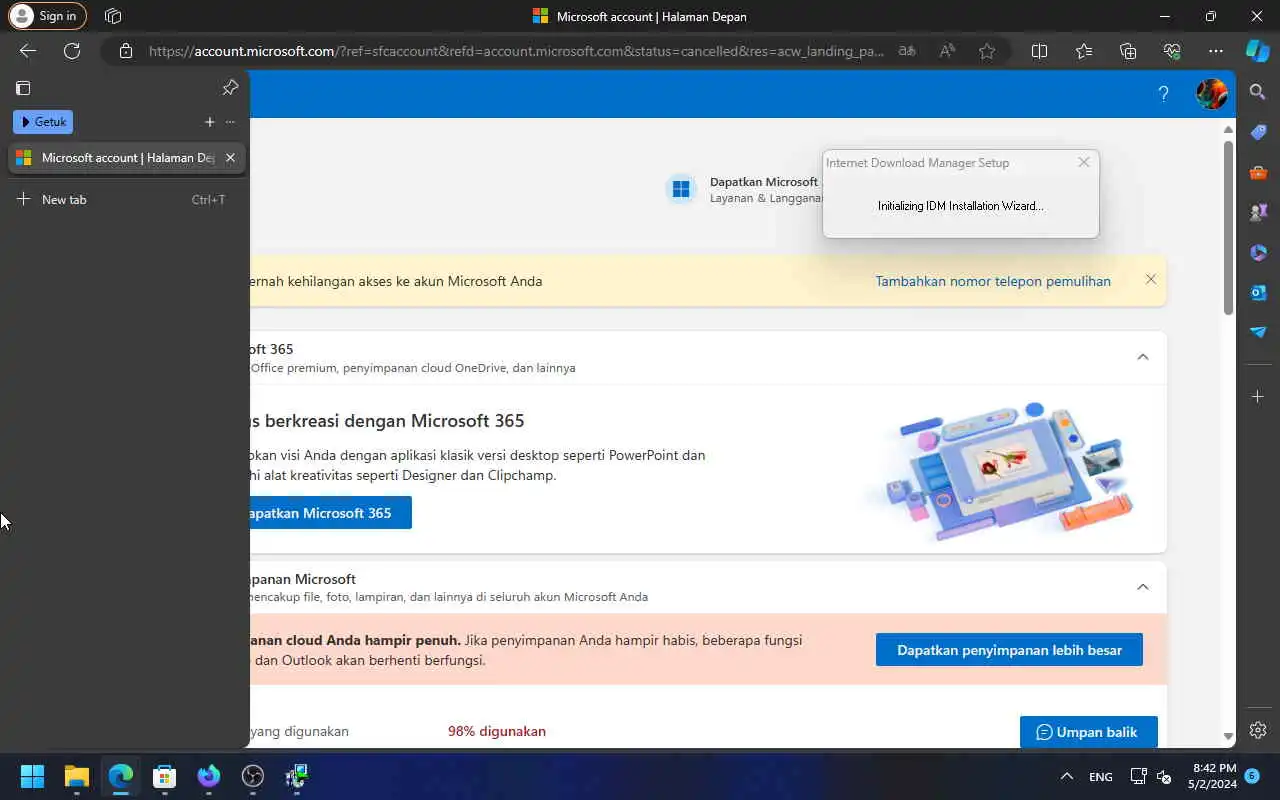
Task: Open sidebar settings gear icon
Action: (x=1258, y=730)
